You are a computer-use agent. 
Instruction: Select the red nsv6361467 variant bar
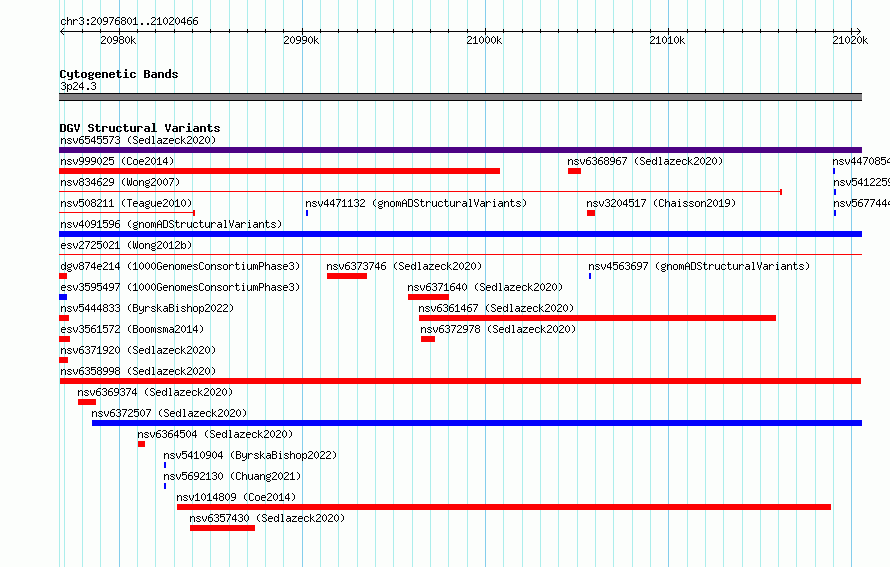[597, 318]
